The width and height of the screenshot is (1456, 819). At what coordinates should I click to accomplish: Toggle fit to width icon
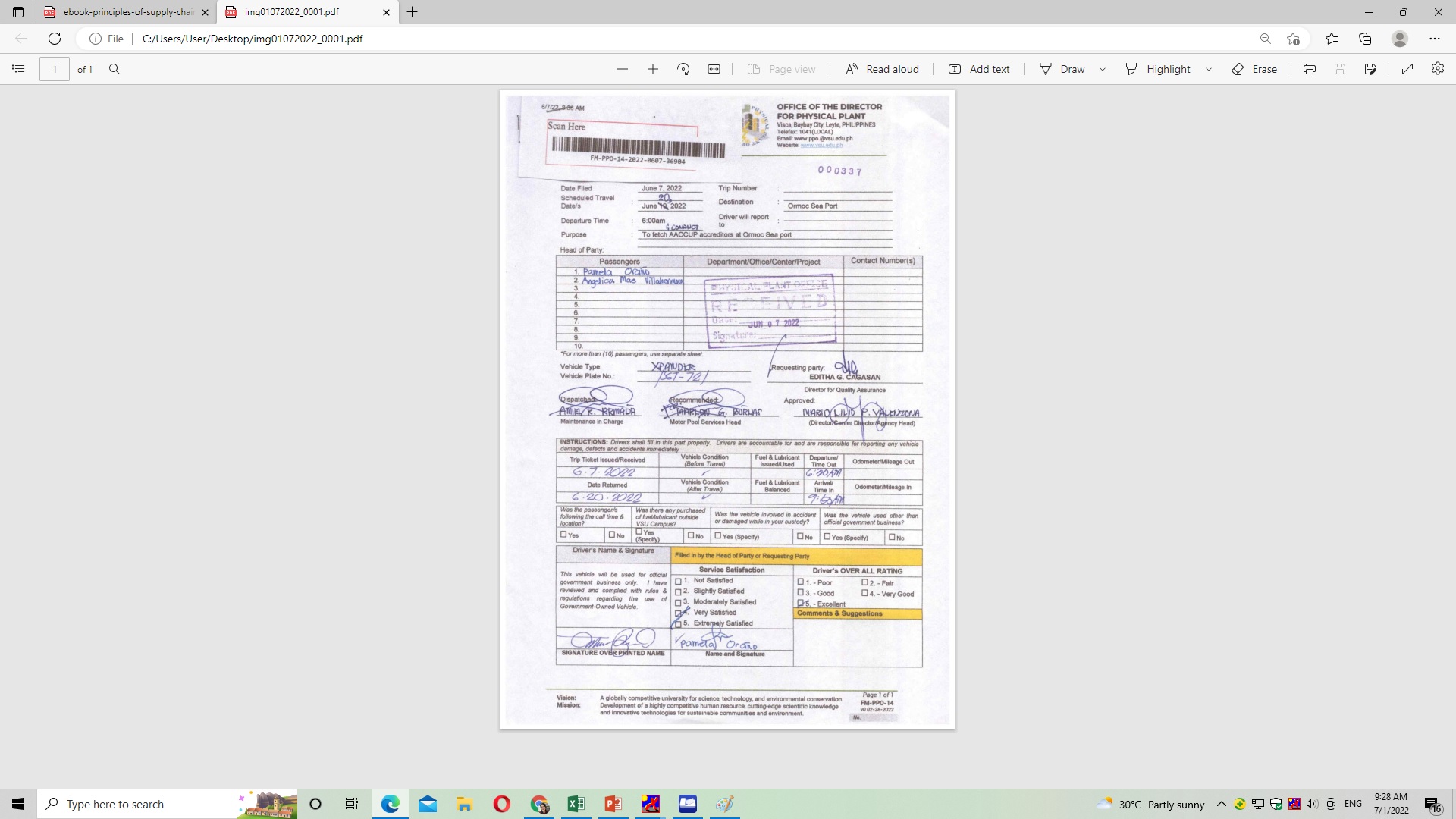point(714,69)
